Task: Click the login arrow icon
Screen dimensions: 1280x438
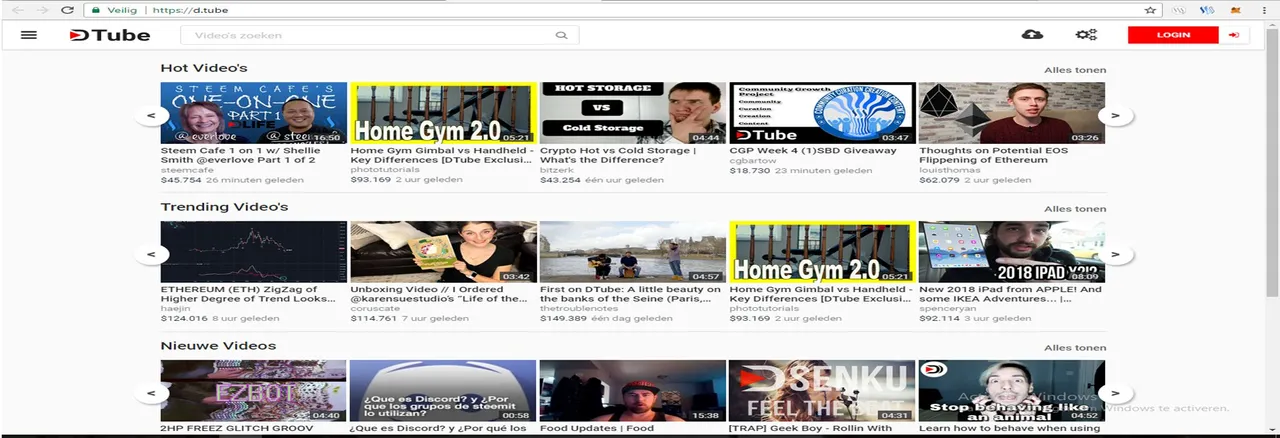Action: (1233, 35)
